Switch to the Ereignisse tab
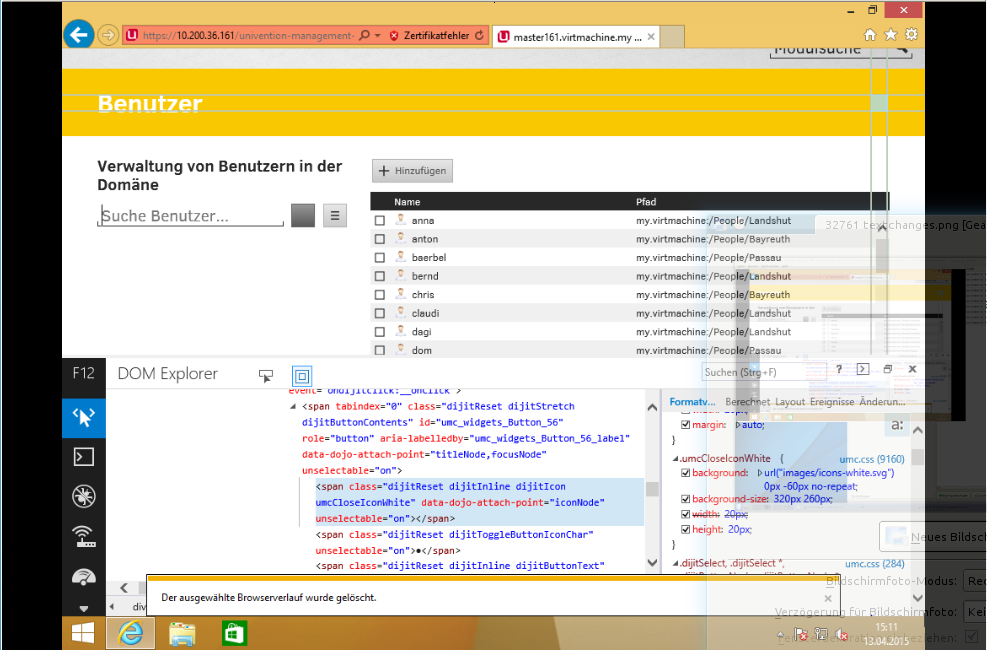This screenshot has height=650, width=987. (x=832, y=401)
